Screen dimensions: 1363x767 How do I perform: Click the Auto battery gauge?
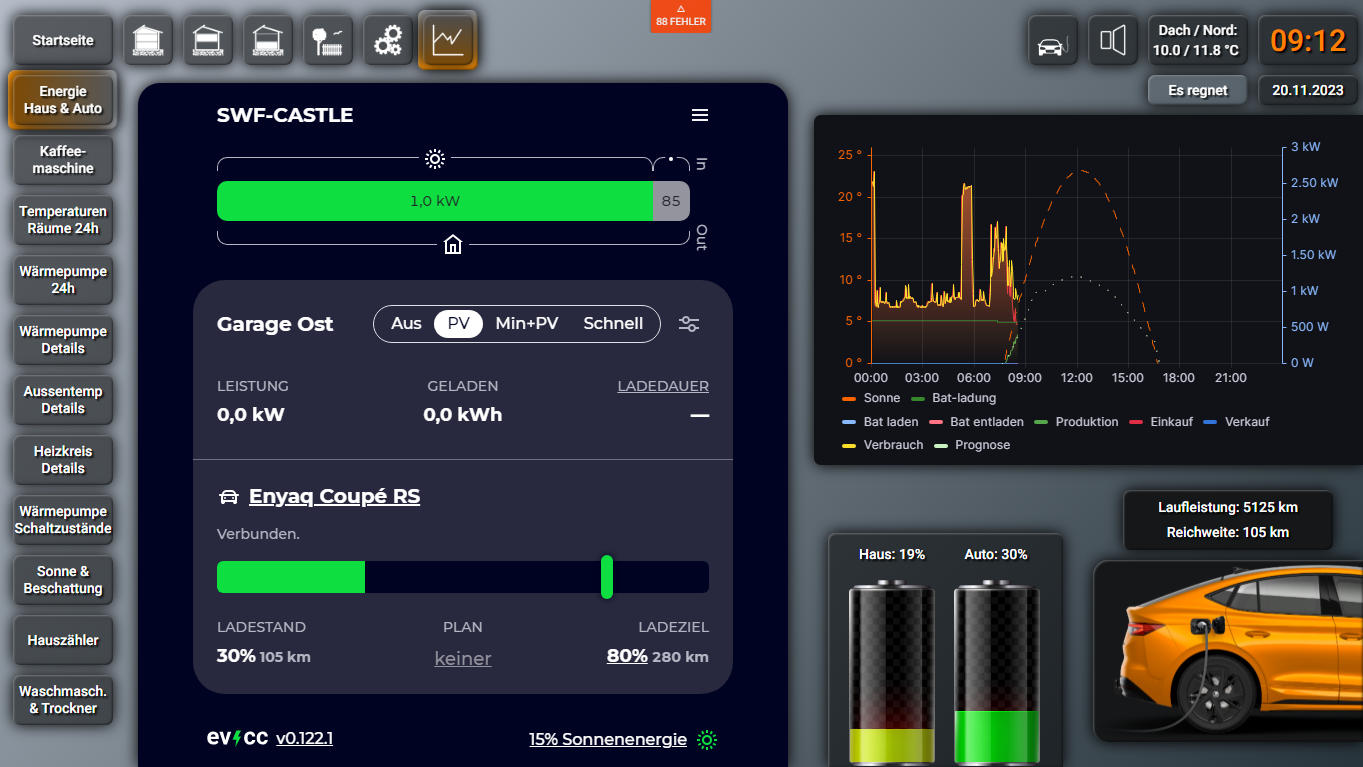tap(996, 673)
